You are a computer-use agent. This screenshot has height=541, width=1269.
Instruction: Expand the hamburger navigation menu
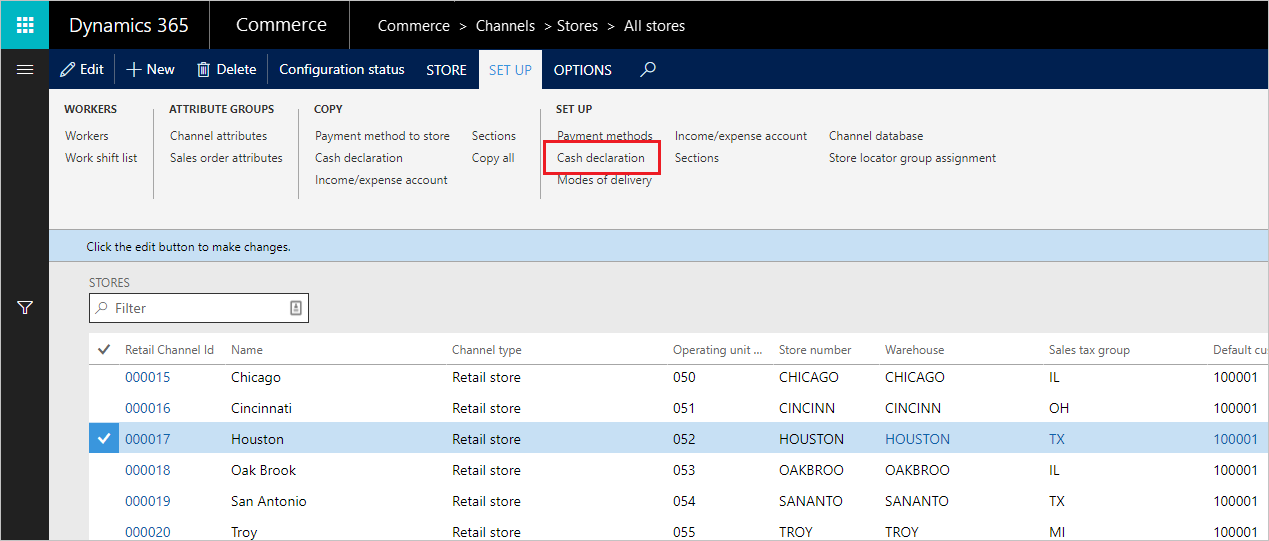click(25, 70)
